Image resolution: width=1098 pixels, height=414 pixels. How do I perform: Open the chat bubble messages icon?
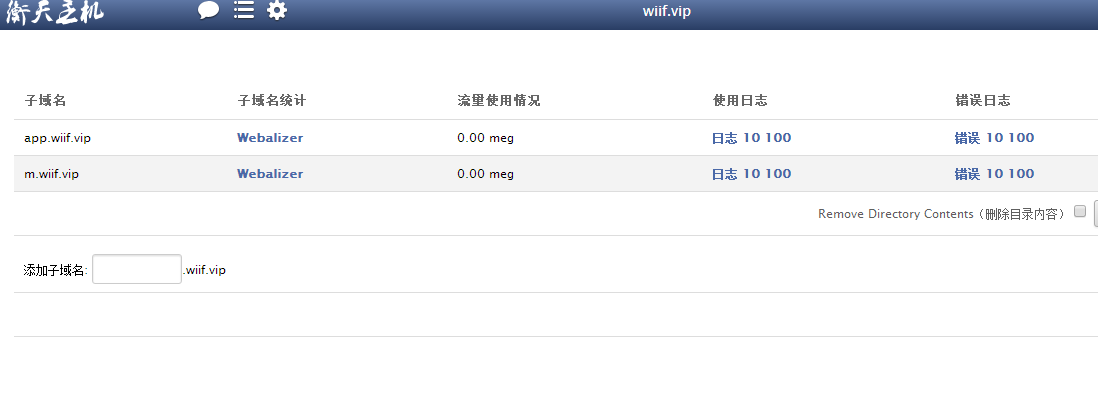point(209,11)
